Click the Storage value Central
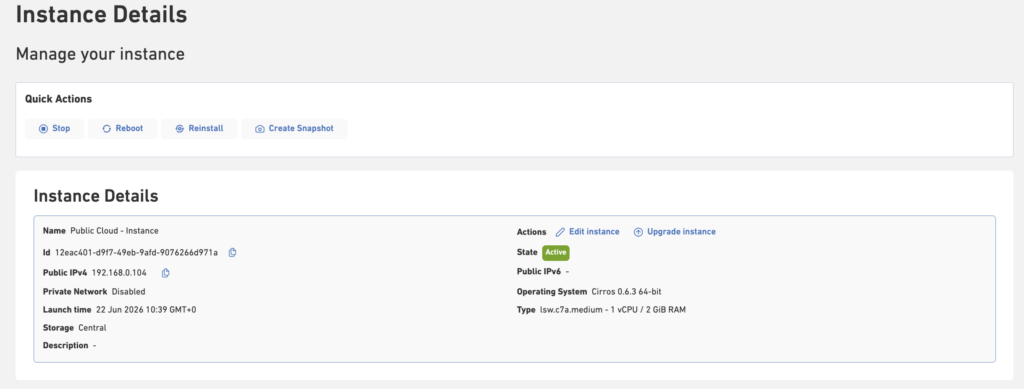The width and height of the screenshot is (1024, 389). pos(92,328)
